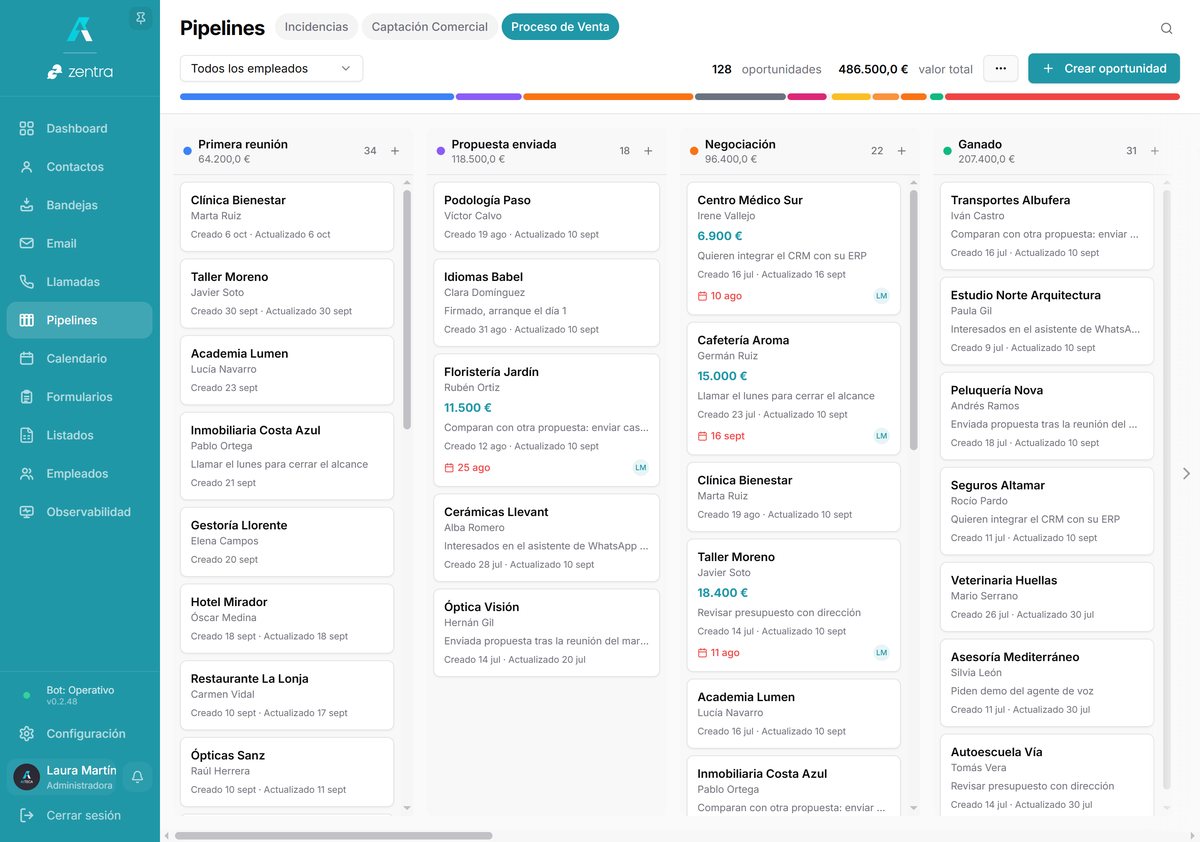Click the purple stage progress segment
The width and height of the screenshot is (1200, 842).
point(489,97)
